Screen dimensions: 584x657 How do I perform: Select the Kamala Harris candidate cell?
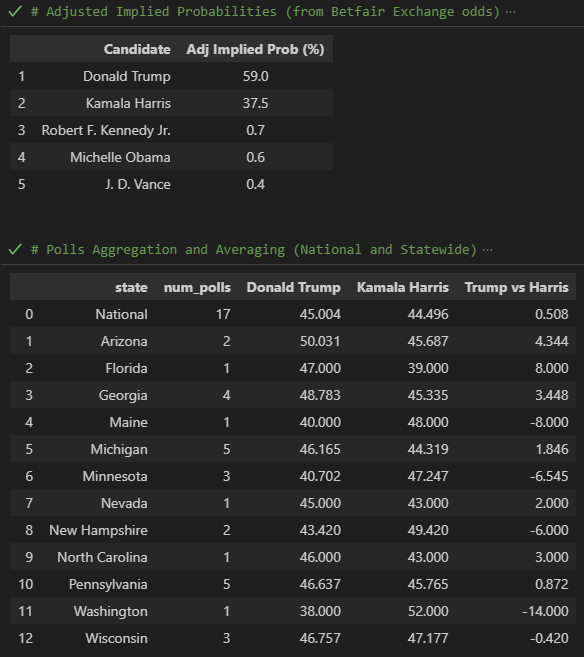coord(128,103)
